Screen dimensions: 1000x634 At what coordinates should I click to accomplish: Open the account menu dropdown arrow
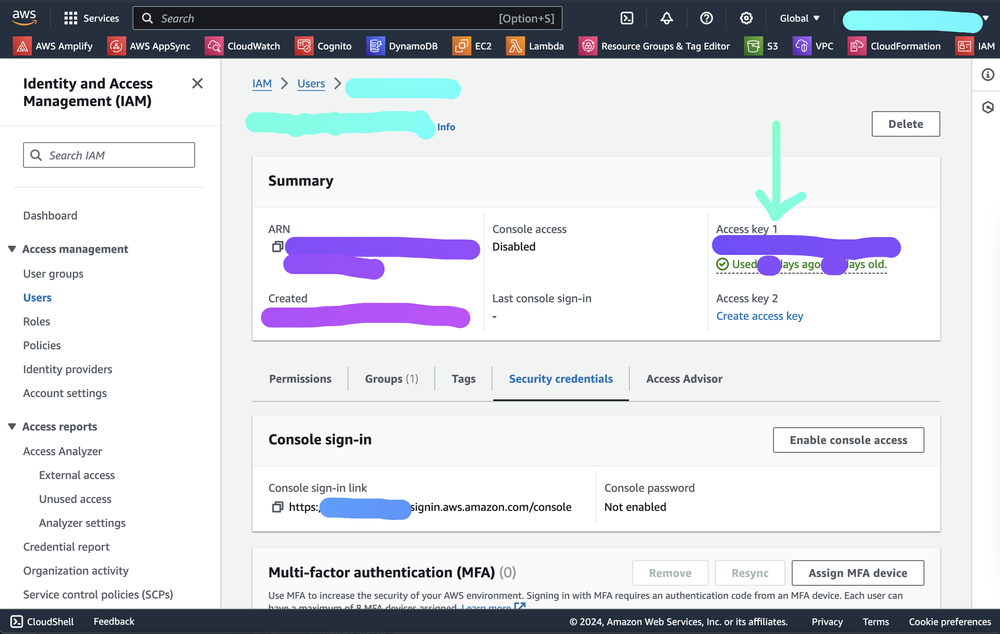pos(986,18)
